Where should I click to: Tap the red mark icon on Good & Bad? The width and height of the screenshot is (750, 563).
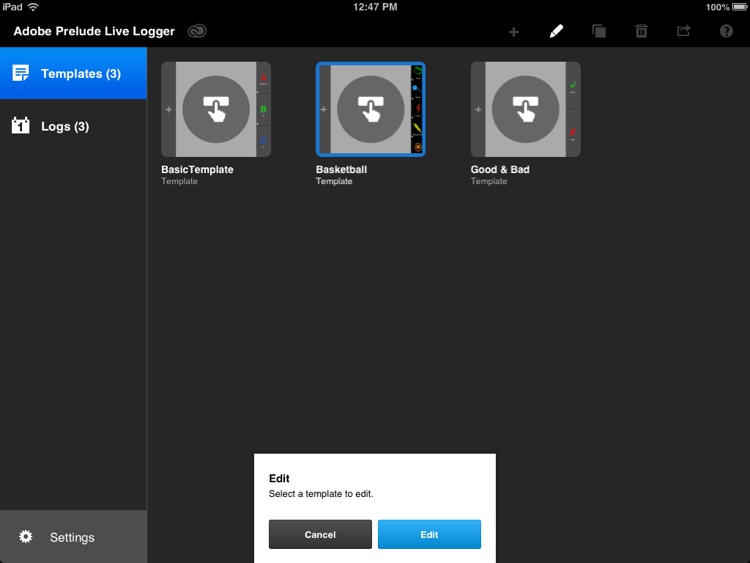point(573,132)
